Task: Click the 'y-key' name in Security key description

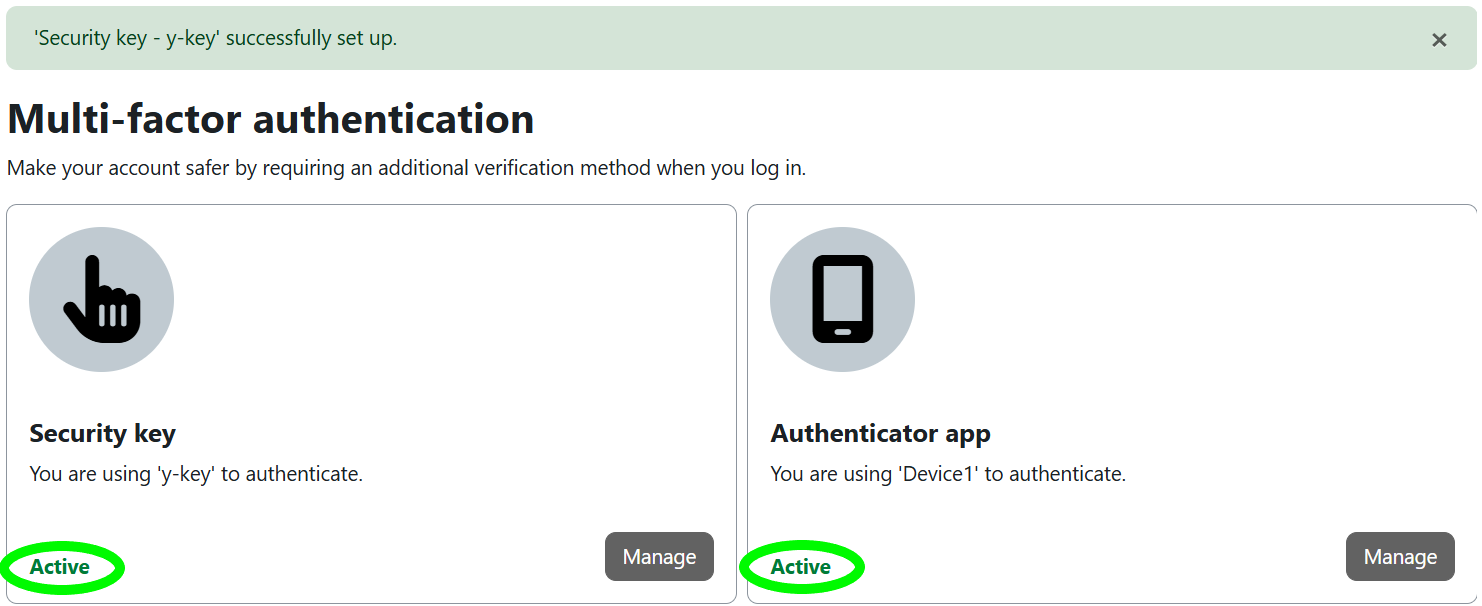Action: [x=186, y=474]
